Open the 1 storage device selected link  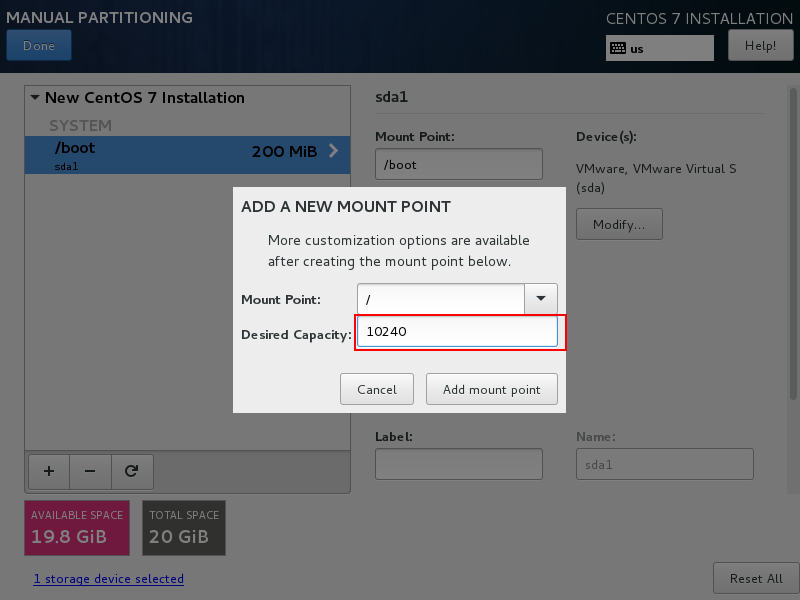pyautogui.click(x=108, y=579)
